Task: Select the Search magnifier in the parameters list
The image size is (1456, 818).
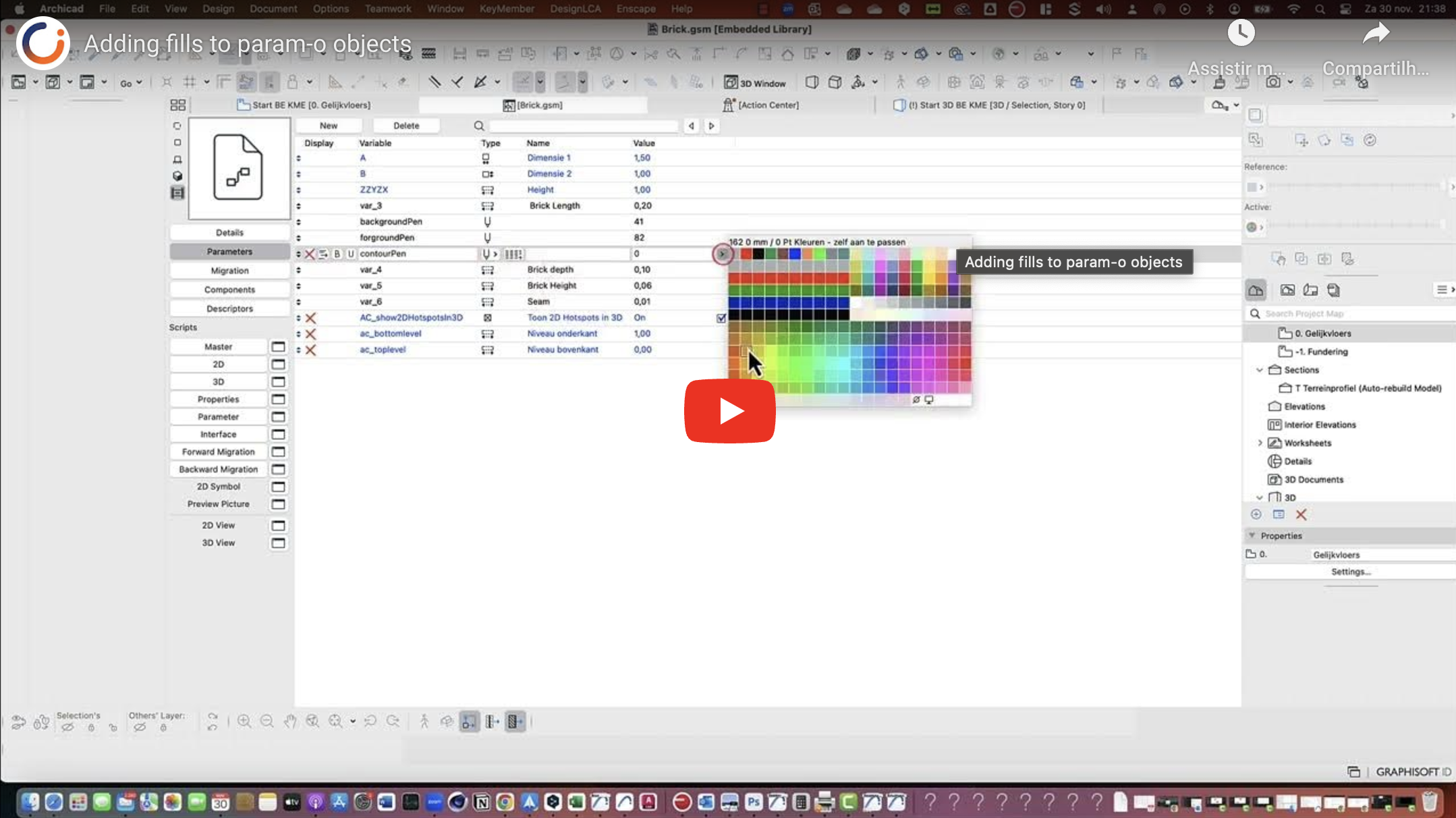Action: point(478,126)
